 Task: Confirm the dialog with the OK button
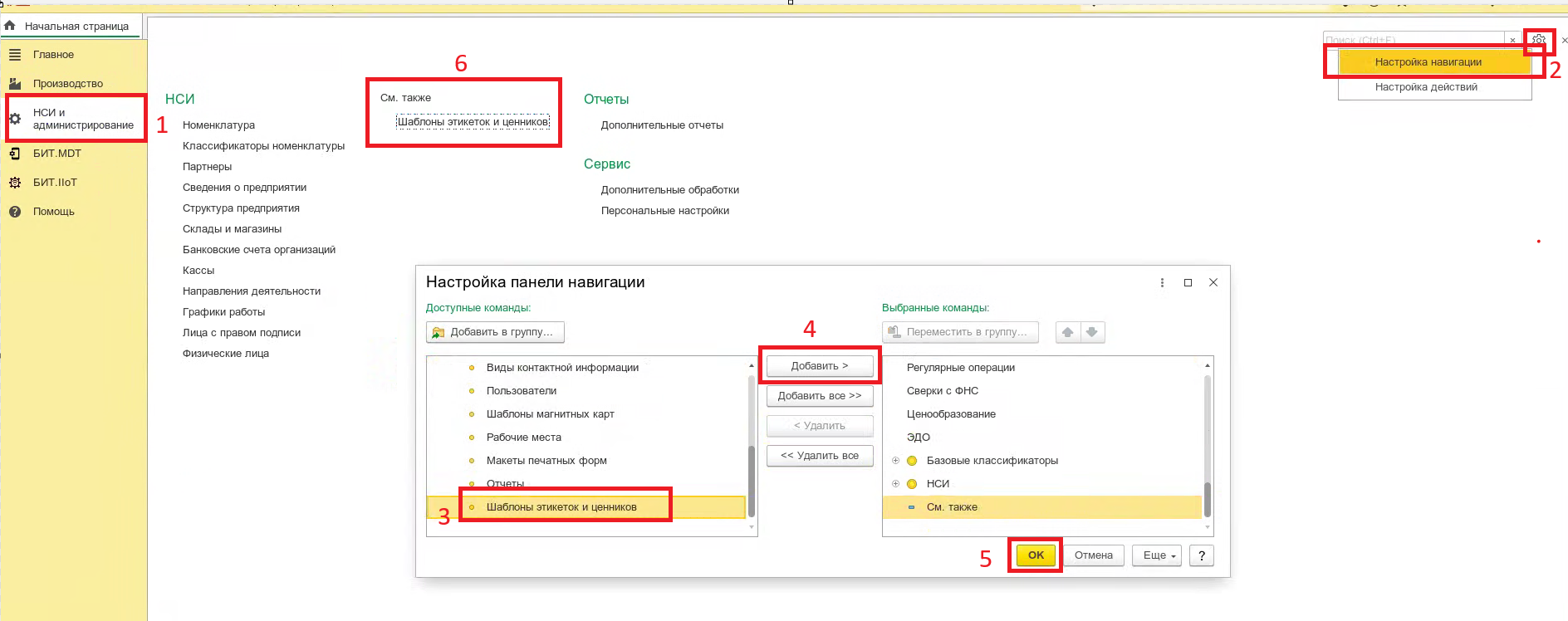tap(1036, 555)
